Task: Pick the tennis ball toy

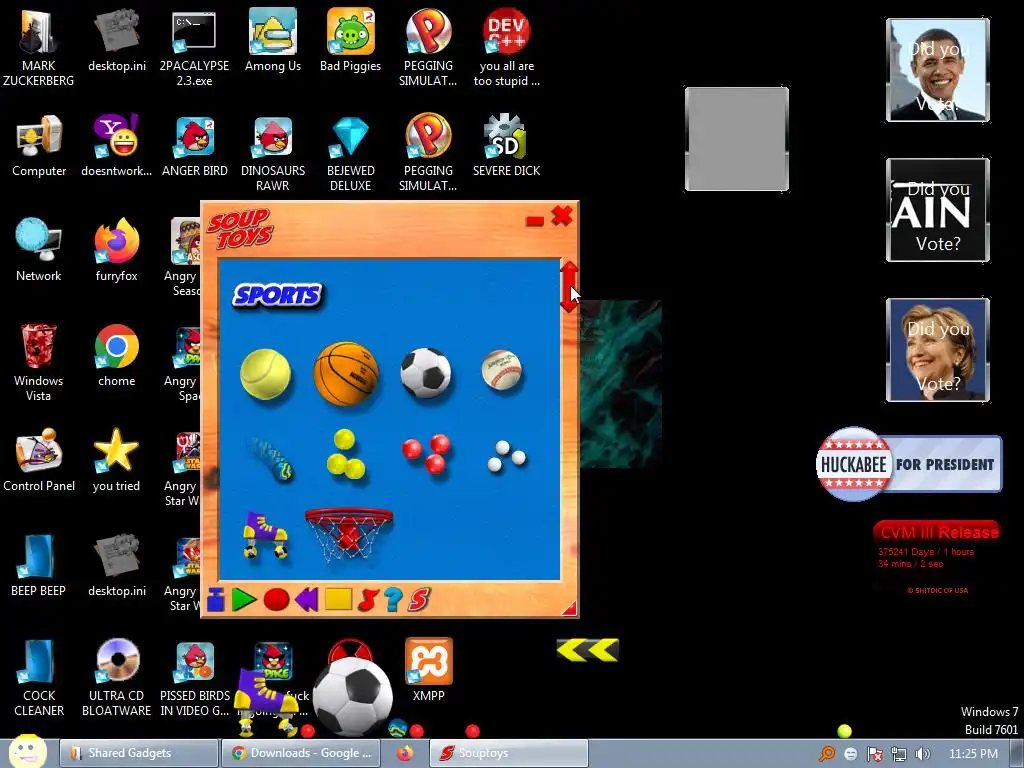Action: tap(266, 374)
